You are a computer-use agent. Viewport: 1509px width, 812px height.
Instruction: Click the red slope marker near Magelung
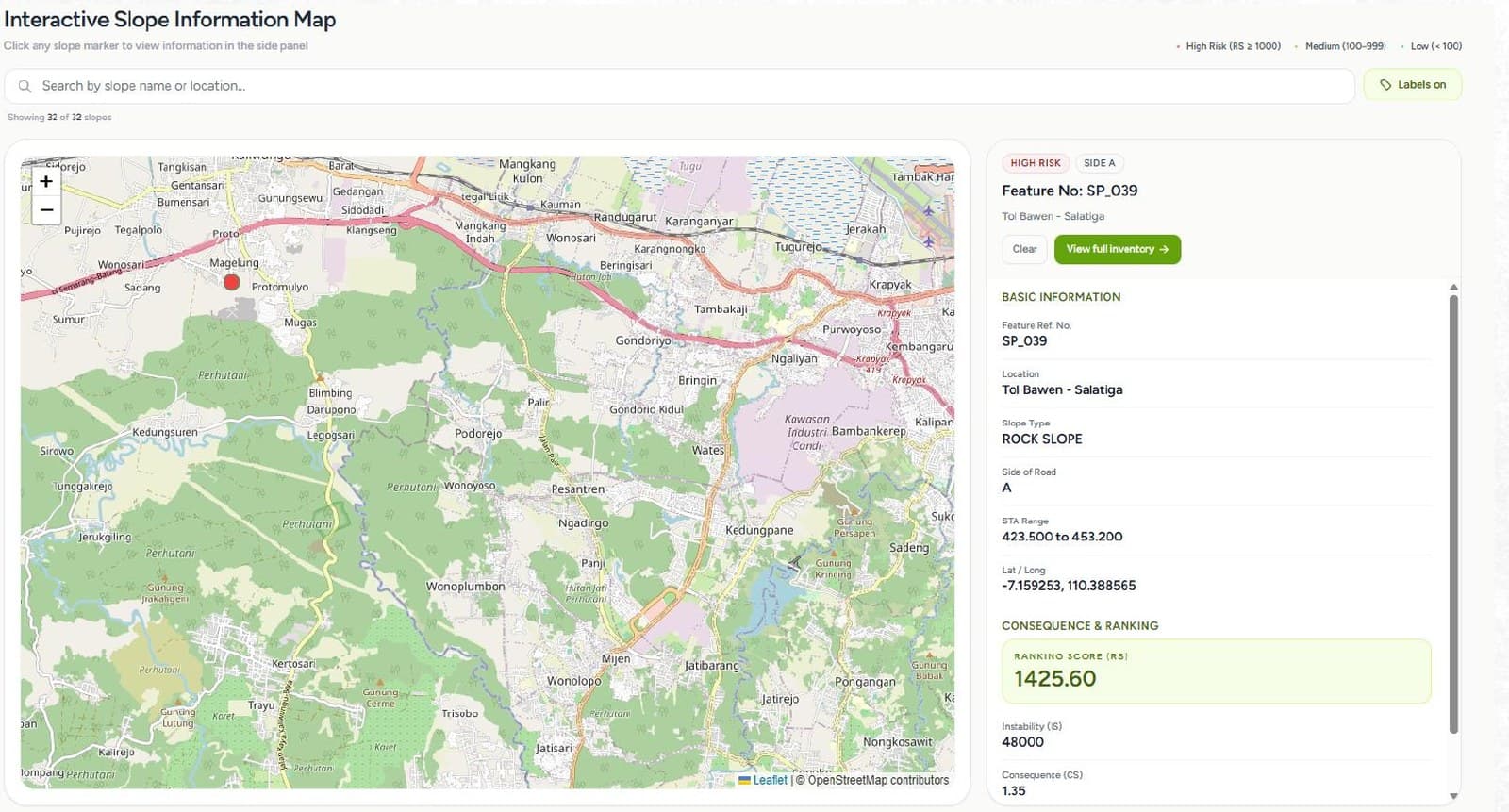[x=232, y=282]
